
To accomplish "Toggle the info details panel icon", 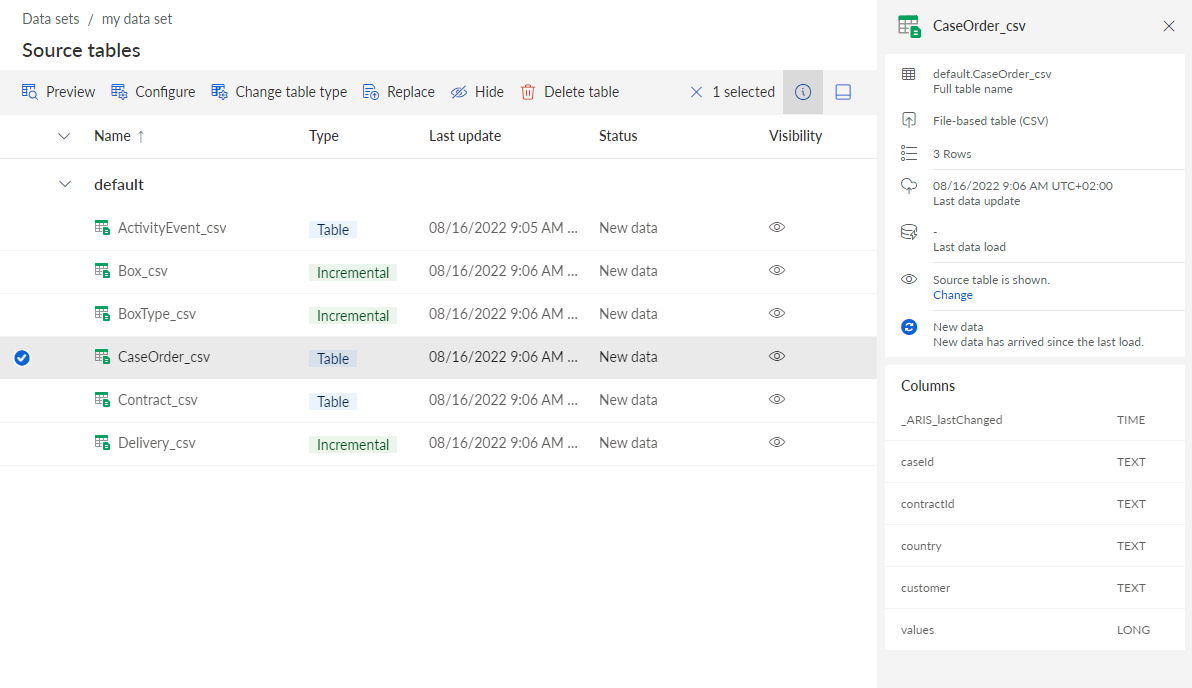I will [x=803, y=92].
